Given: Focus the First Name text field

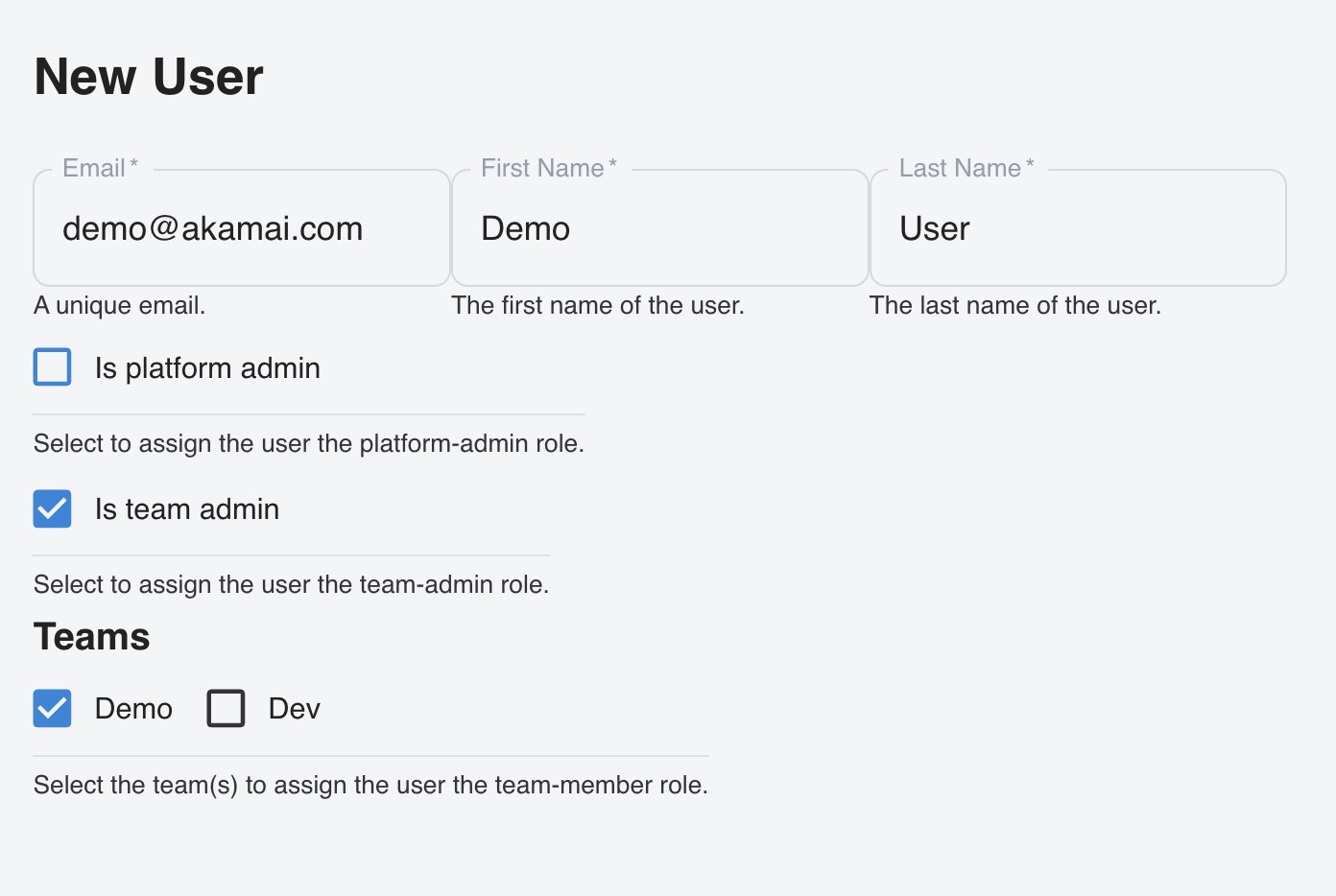Looking at the screenshot, I should point(658,229).
